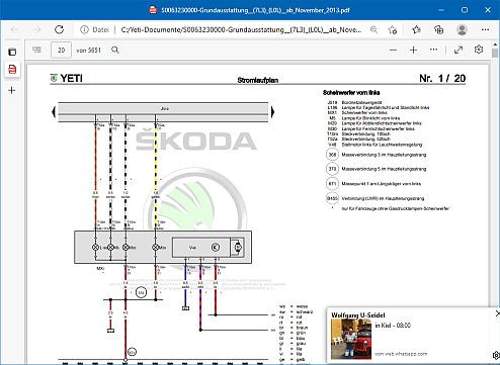Open a new tab with the plus

coord(12,90)
